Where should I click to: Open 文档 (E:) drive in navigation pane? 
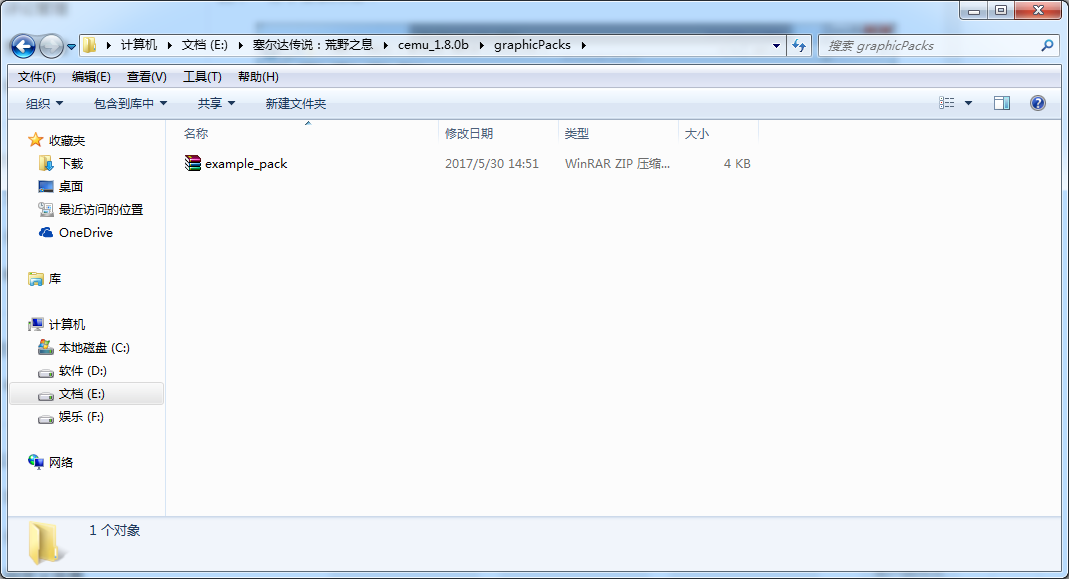pos(82,394)
